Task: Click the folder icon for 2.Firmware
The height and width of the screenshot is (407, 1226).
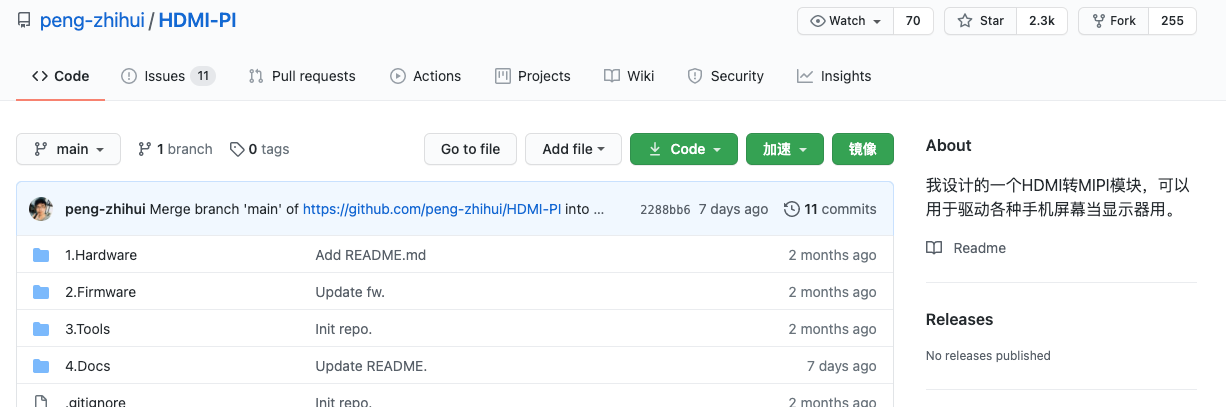Action: pyautogui.click(x=41, y=292)
